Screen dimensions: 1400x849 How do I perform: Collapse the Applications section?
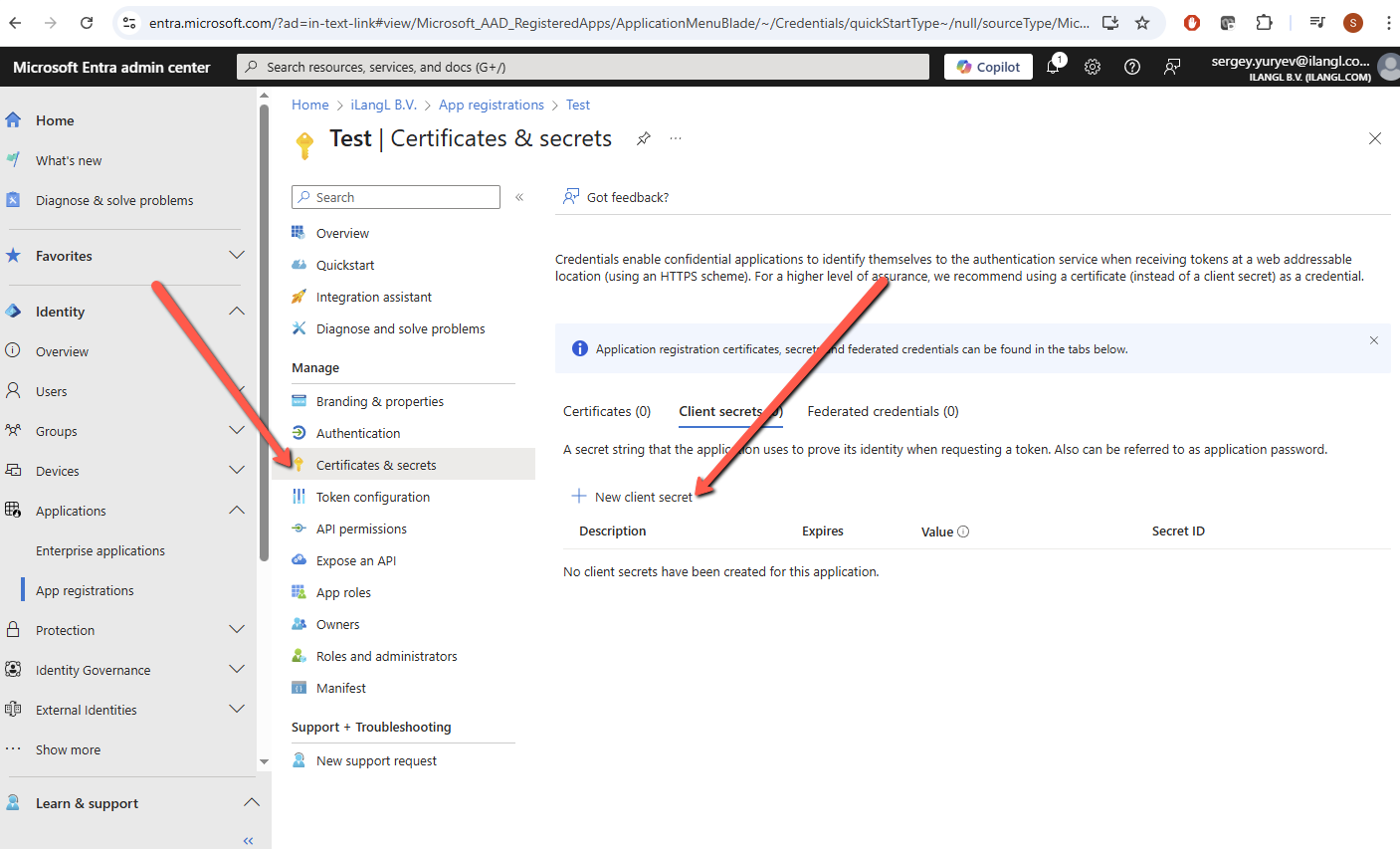click(x=237, y=511)
